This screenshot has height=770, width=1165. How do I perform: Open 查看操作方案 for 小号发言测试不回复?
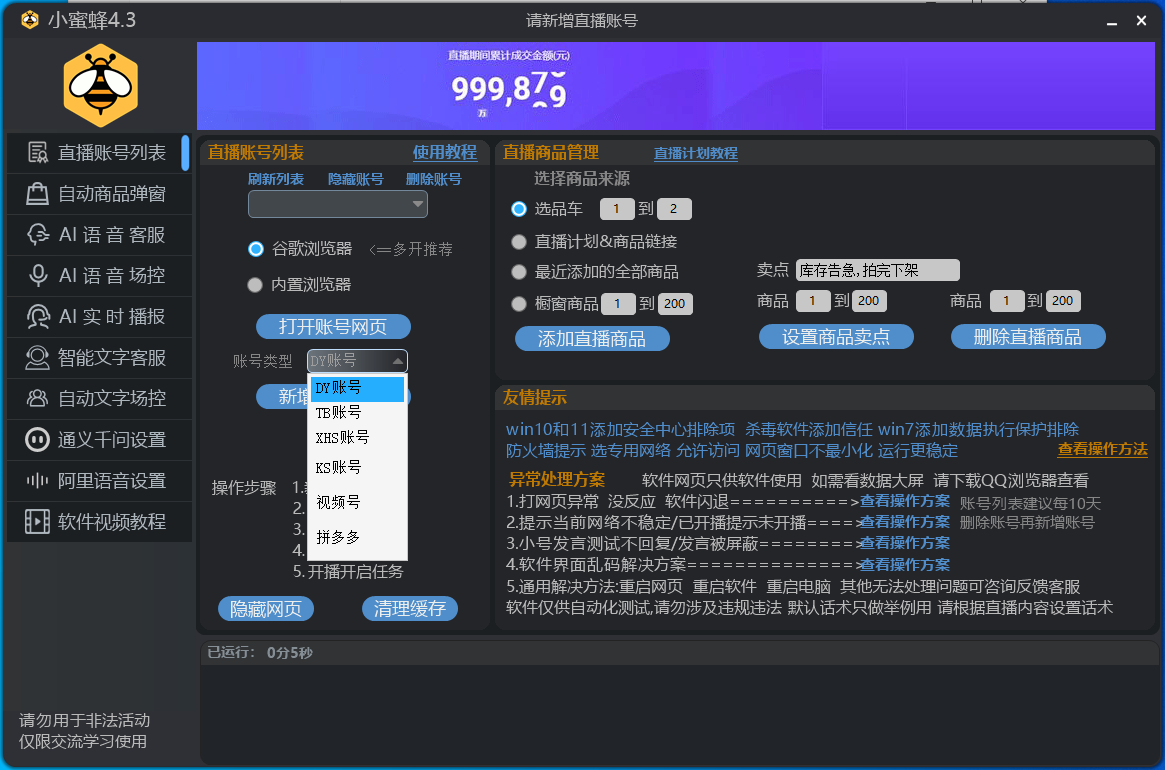point(905,543)
